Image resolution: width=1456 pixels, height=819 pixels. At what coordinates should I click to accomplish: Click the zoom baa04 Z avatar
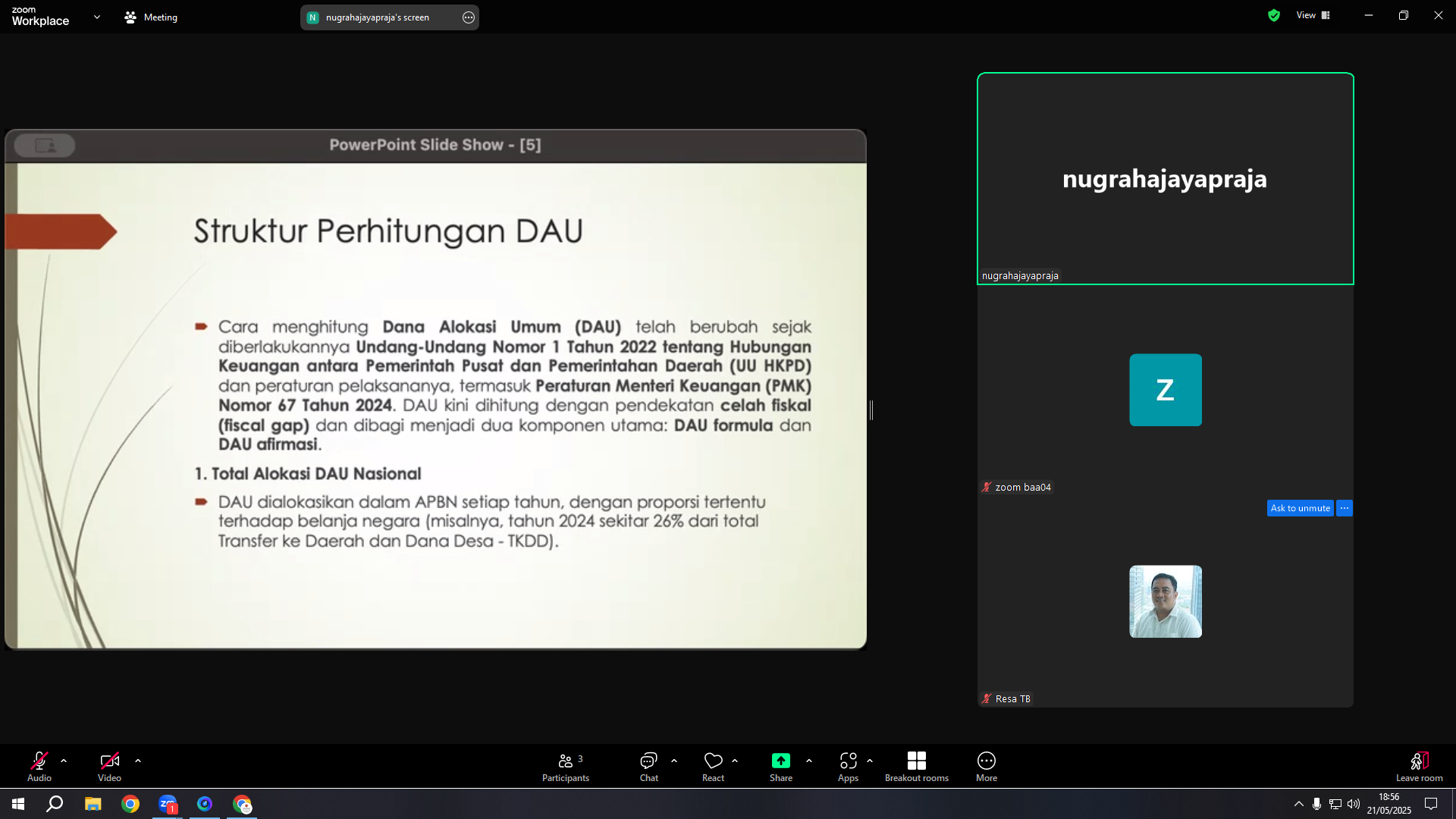click(1166, 390)
